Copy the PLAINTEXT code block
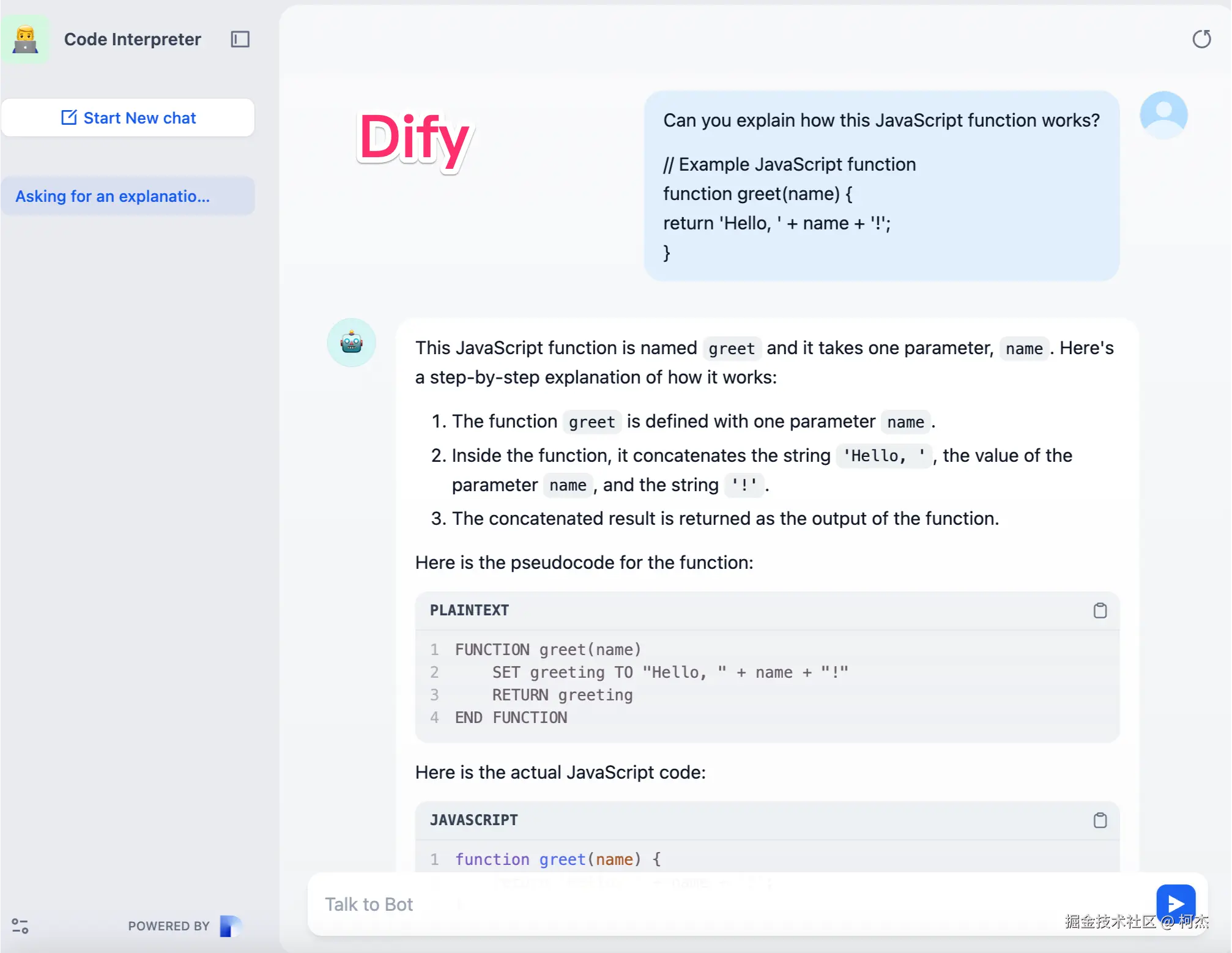 coord(1100,610)
